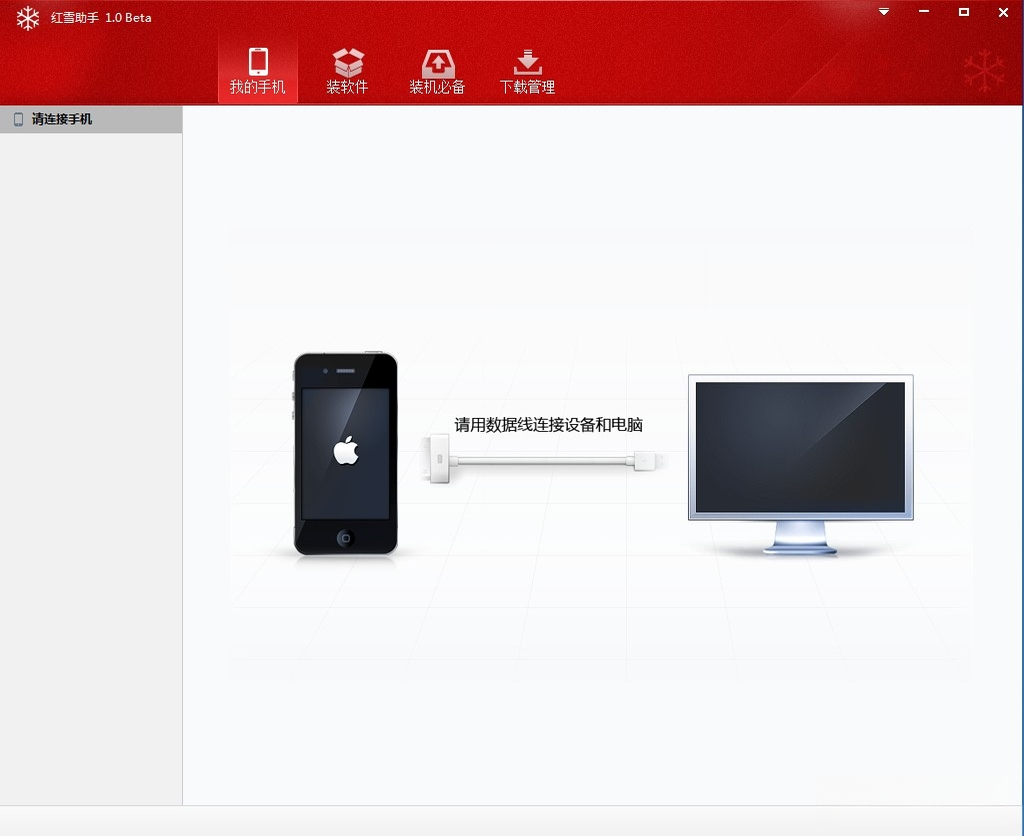Viewport: 1024px width, 836px height.
Task: Click the computer monitor illustration
Action: coord(801,465)
